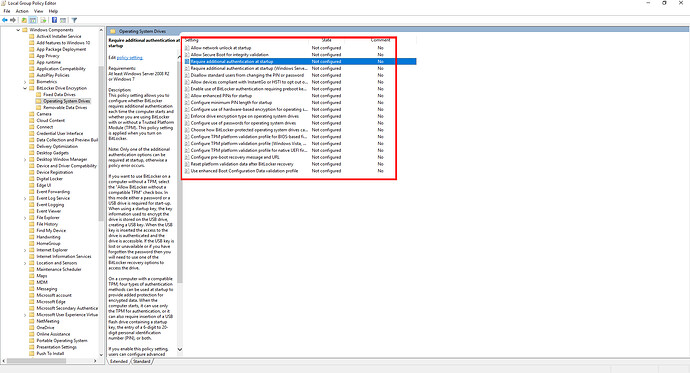Click the Forward arrow in the toolbar
This screenshot has width=690, height=373.
point(13,20)
